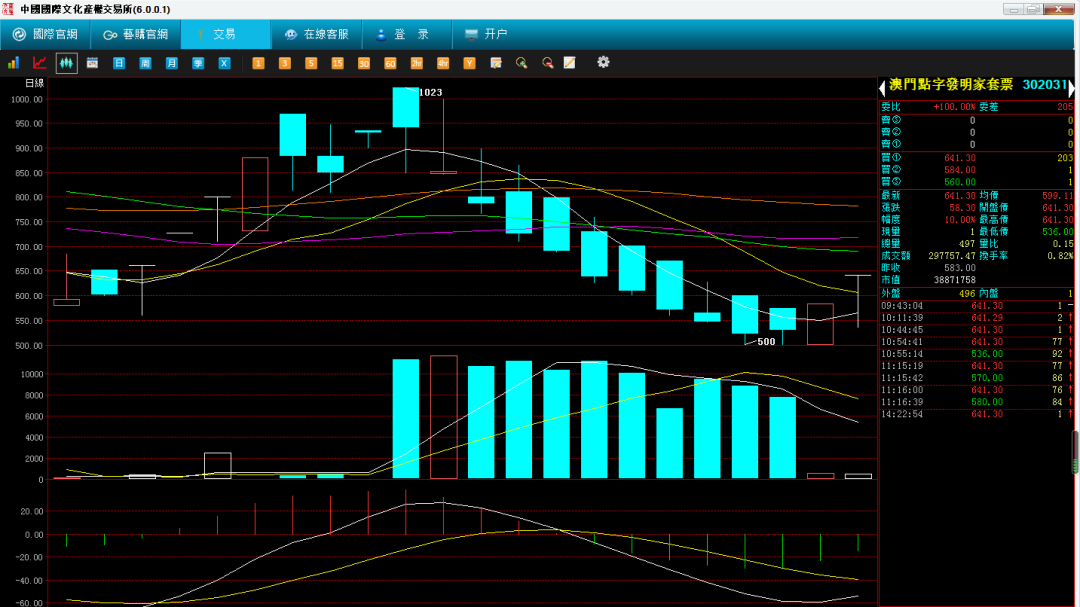This screenshot has width=1080, height=607.
Task: Select the 1-minute chart icon
Action: coord(258,63)
